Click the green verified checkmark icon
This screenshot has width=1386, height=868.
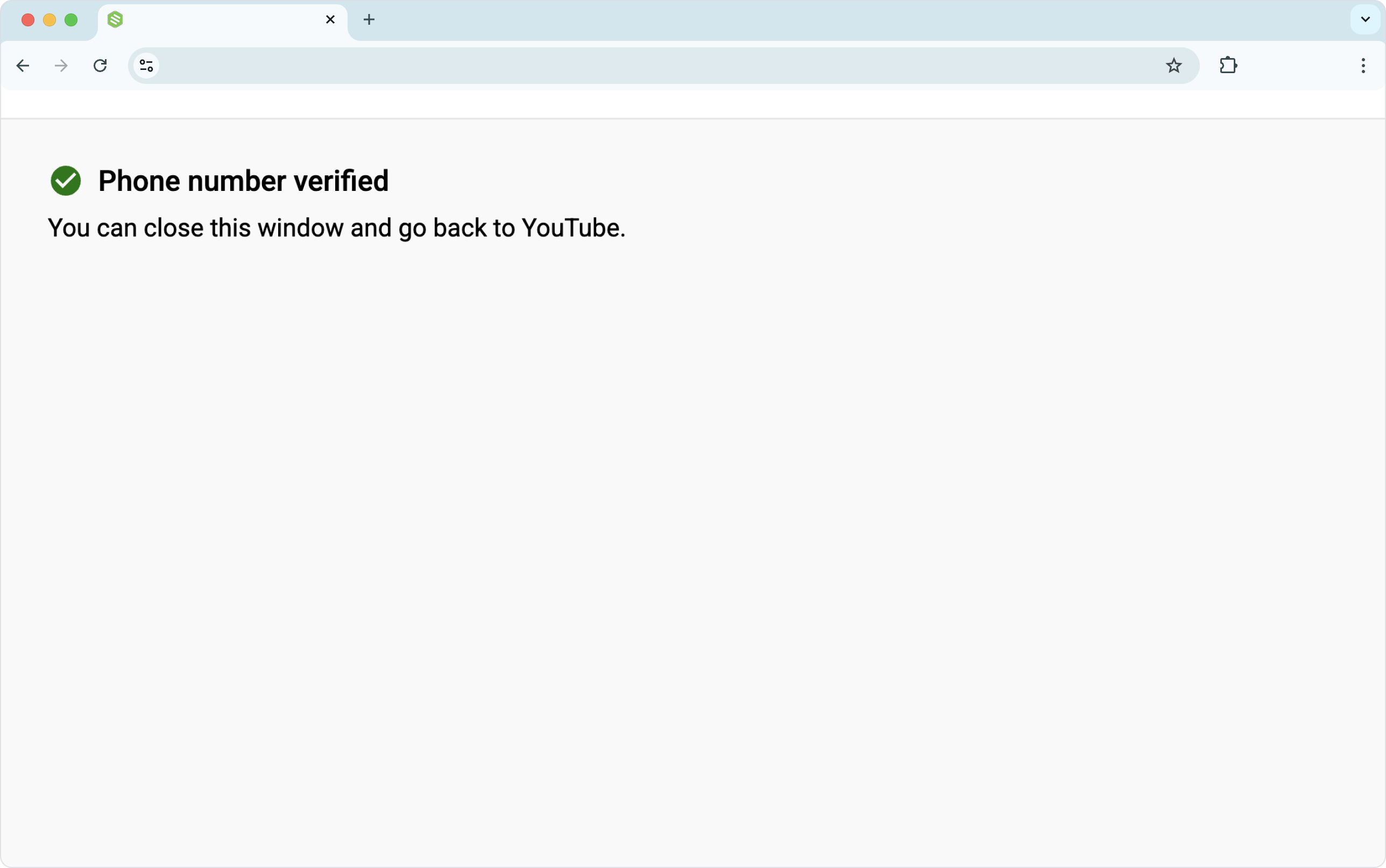click(x=66, y=181)
